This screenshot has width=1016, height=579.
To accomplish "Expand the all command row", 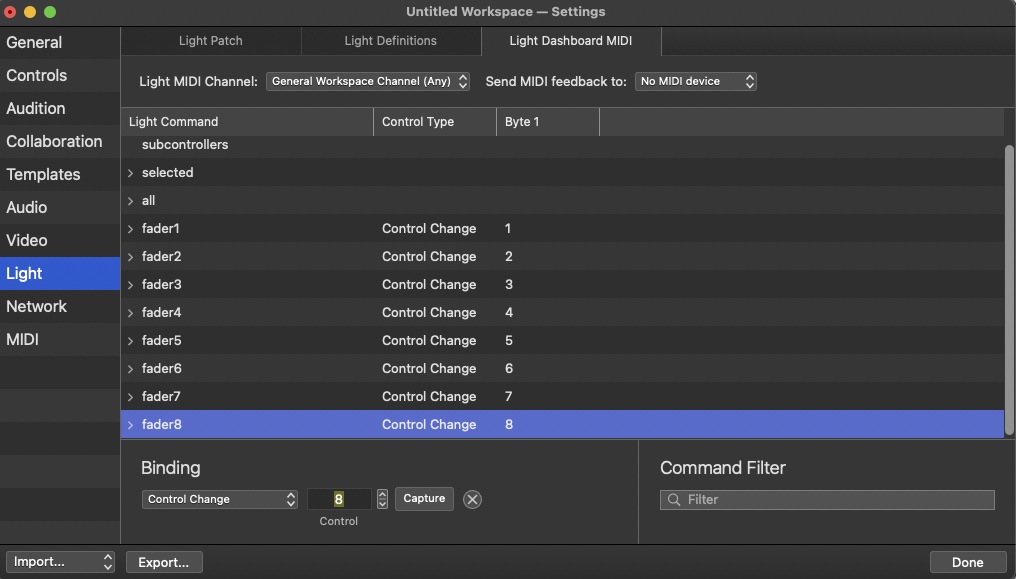I will point(130,201).
